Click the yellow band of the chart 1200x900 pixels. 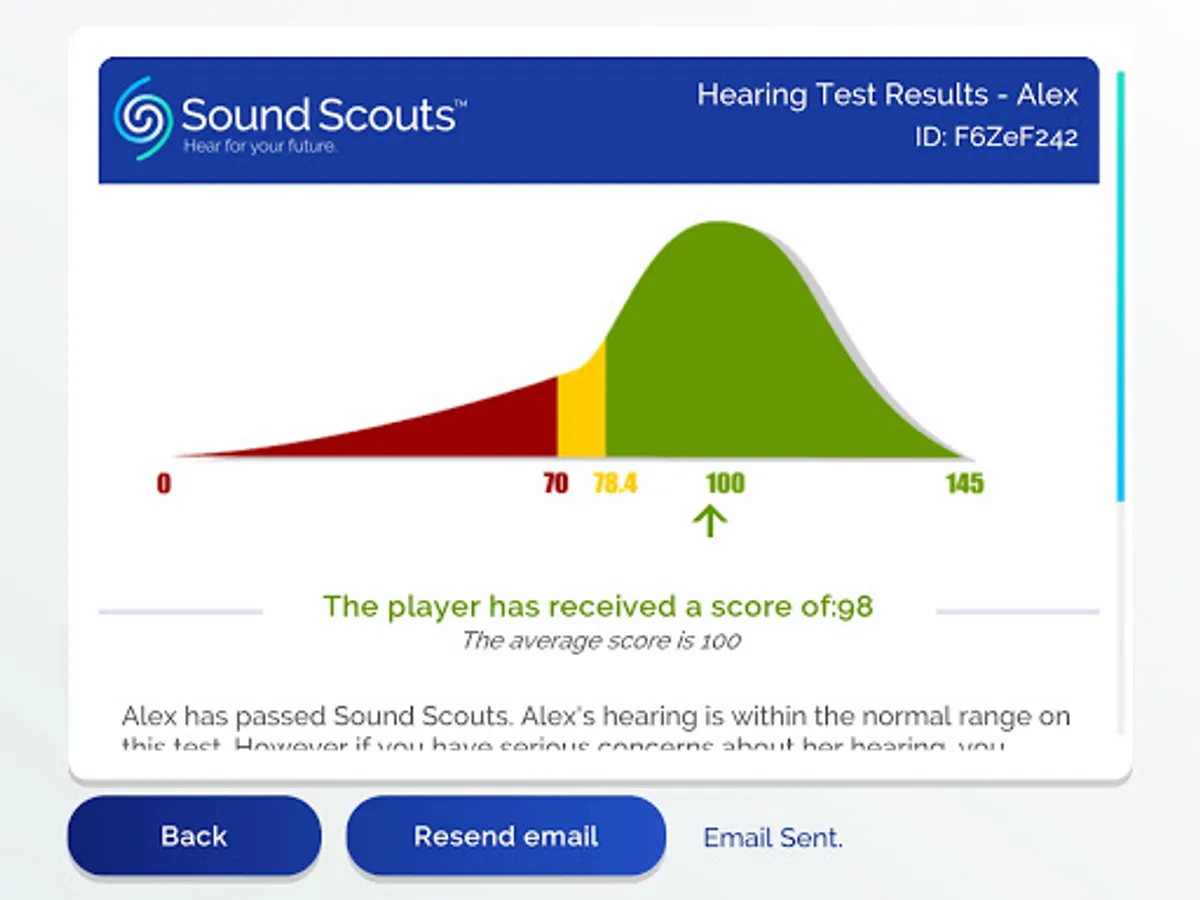coord(581,410)
